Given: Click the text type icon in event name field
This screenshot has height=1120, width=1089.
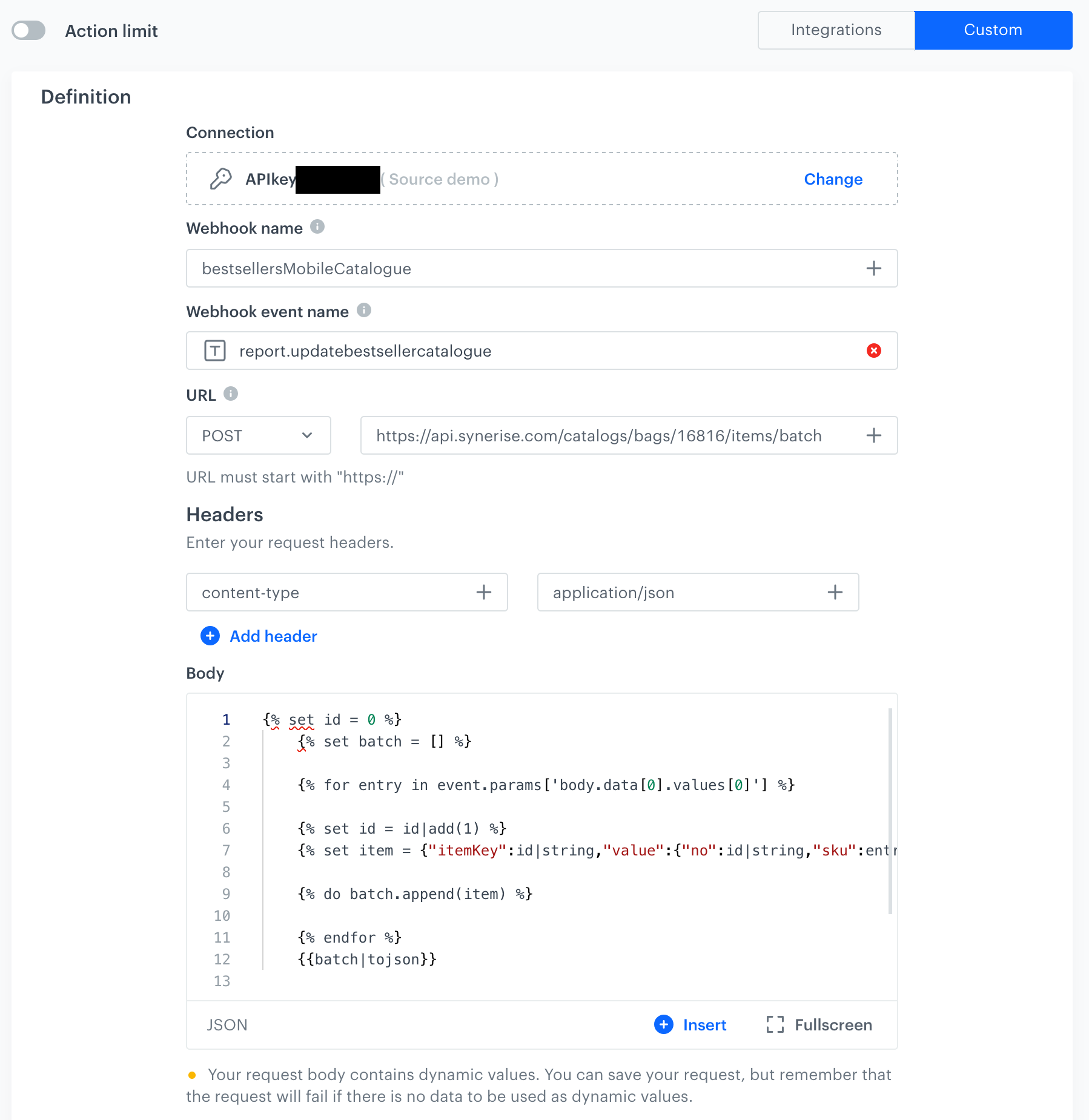Looking at the screenshot, I should pos(215,351).
